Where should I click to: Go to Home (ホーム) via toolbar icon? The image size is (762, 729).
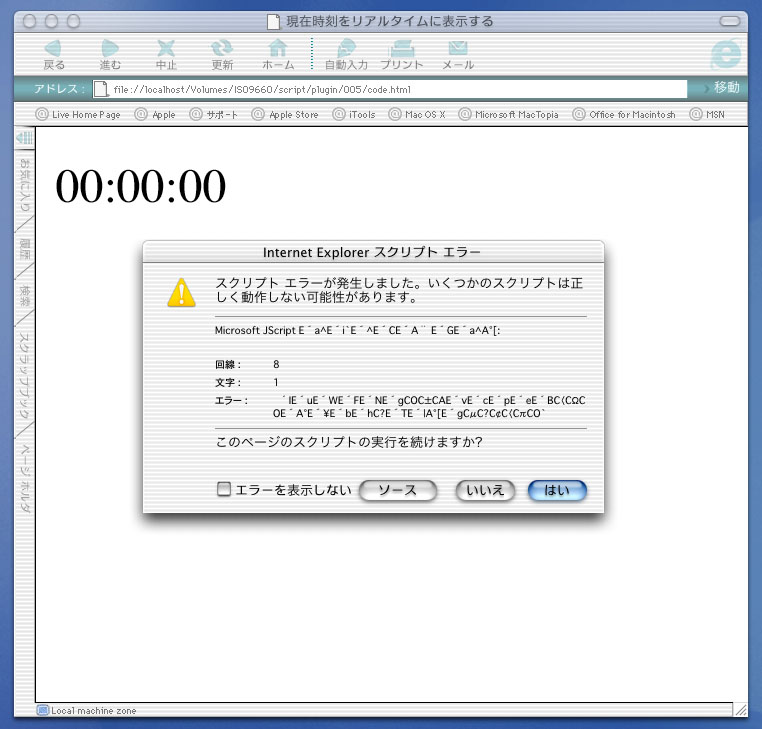click(x=278, y=48)
